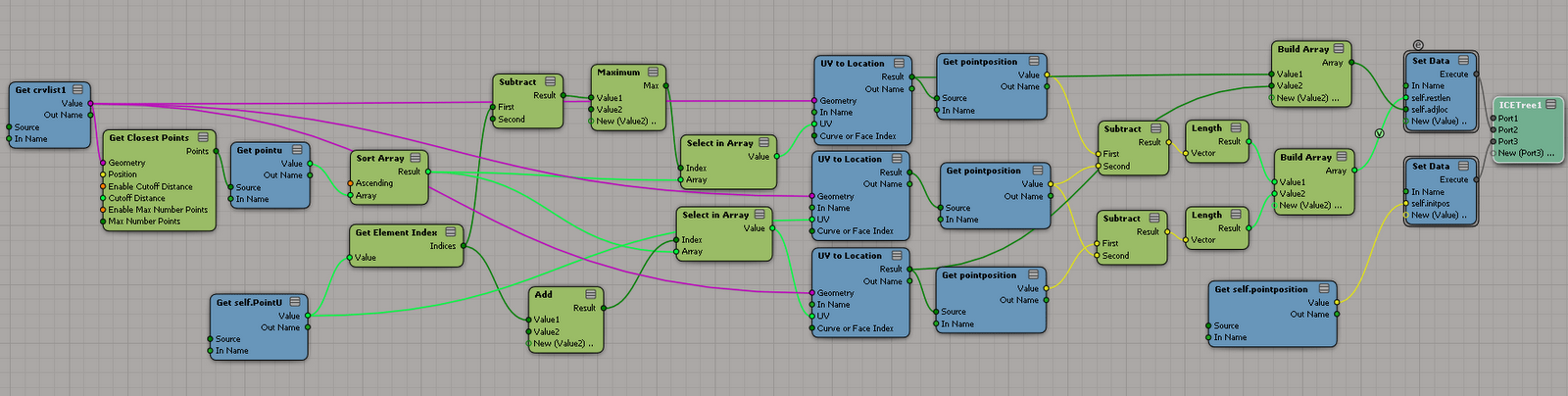
Task: Click icon on topmost Get pointposition node
Action: pos(1035,61)
